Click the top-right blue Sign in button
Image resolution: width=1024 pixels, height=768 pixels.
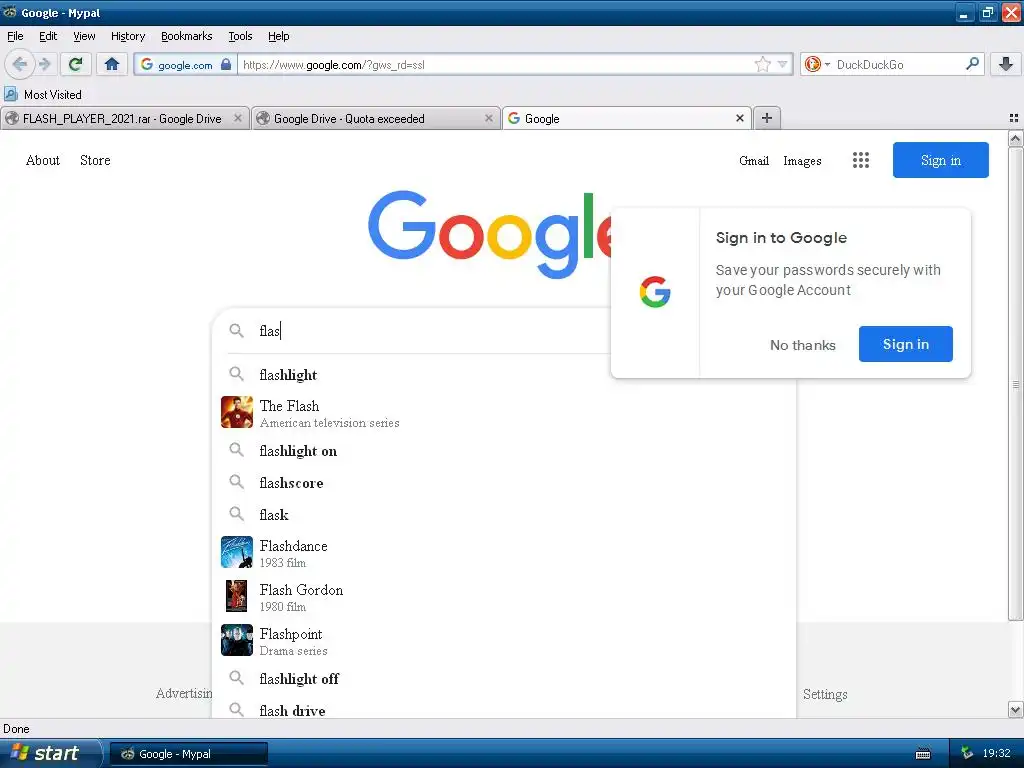pos(940,160)
